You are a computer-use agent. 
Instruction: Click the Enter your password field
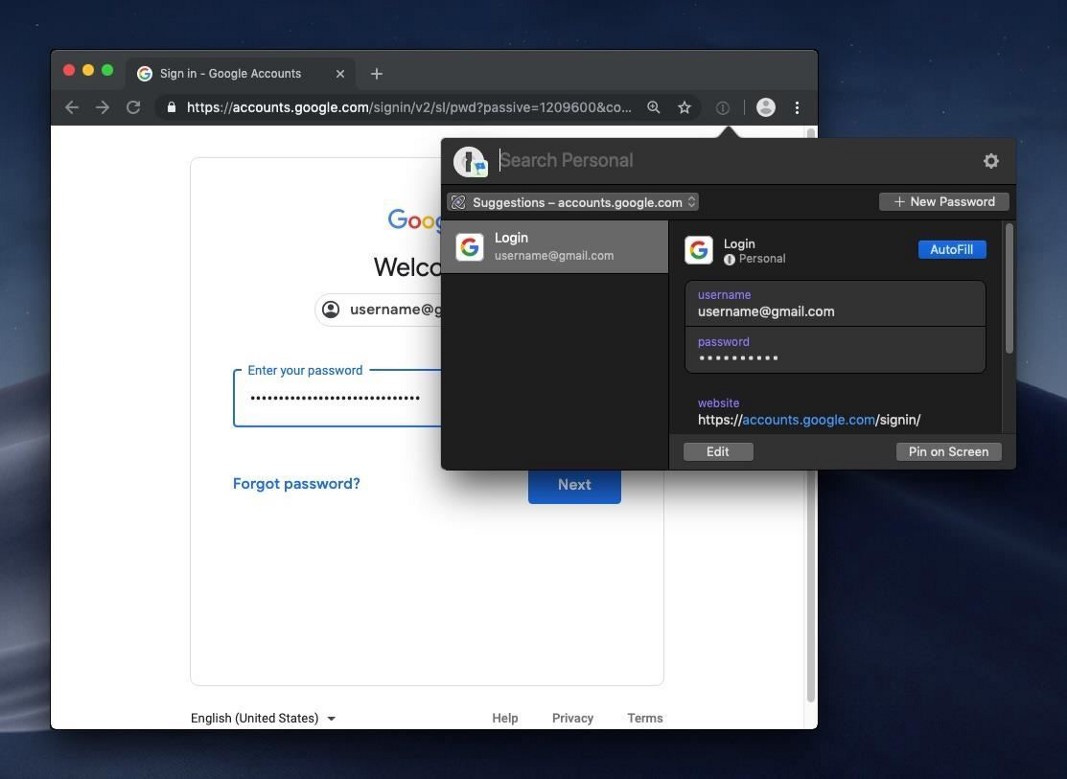(338, 399)
